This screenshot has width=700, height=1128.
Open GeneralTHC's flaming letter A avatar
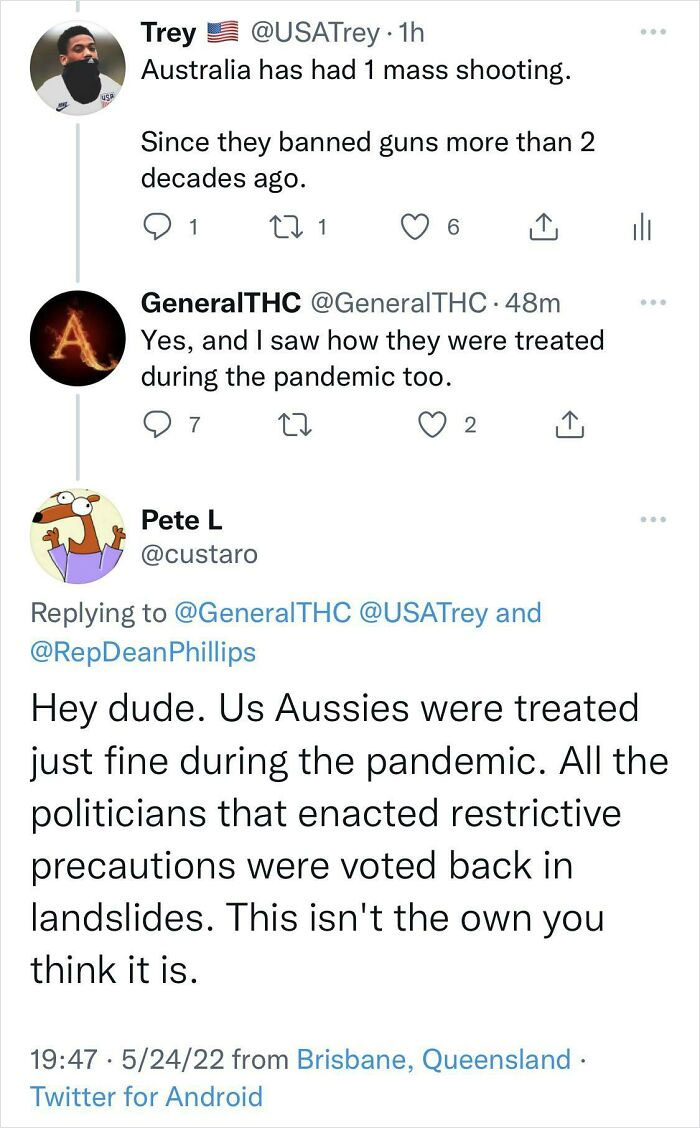point(78,337)
